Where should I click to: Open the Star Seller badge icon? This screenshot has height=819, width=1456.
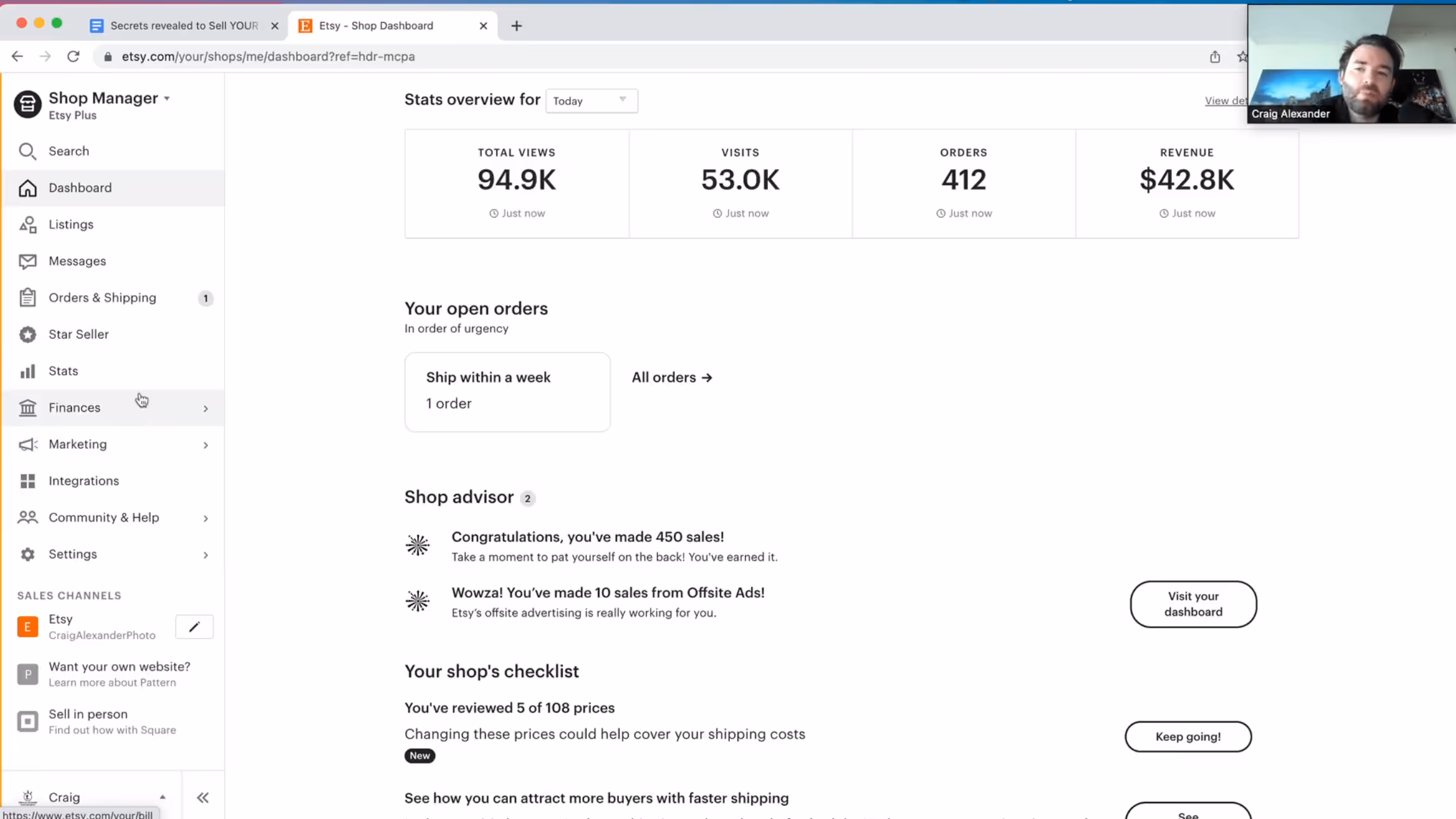27,334
